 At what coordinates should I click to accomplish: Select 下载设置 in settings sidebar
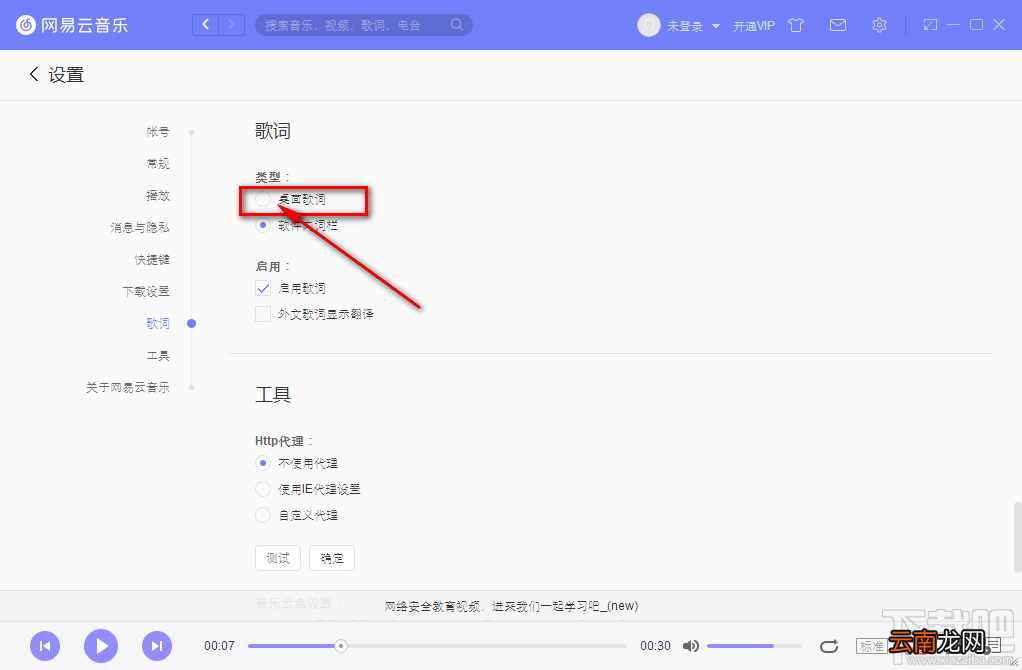[146, 291]
